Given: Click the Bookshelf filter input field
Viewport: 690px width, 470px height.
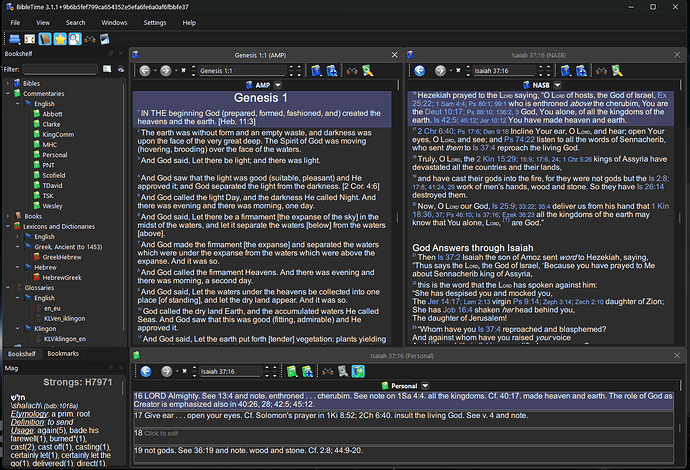Looking at the screenshot, I should (x=60, y=69).
